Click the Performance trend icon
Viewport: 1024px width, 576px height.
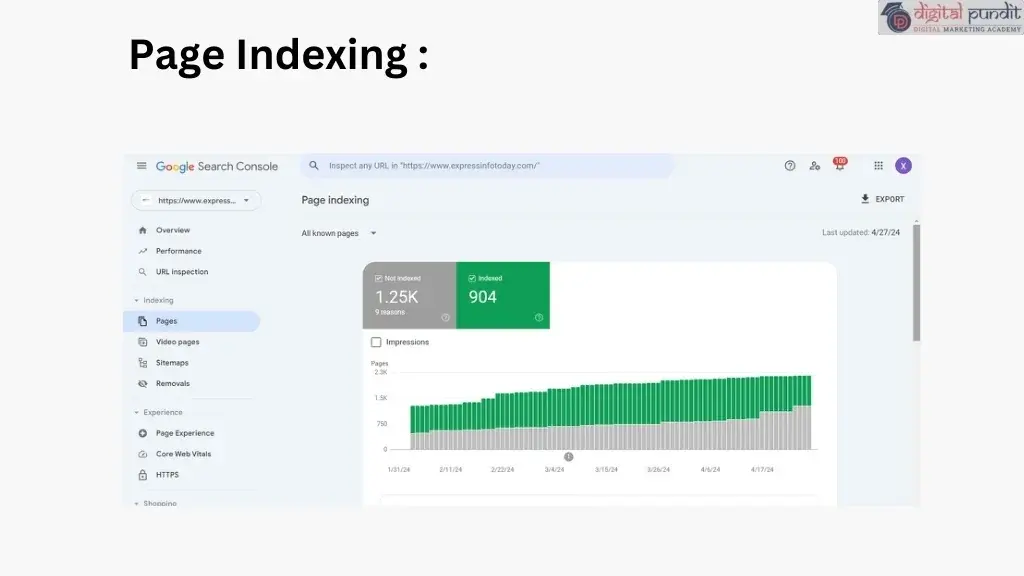point(142,251)
